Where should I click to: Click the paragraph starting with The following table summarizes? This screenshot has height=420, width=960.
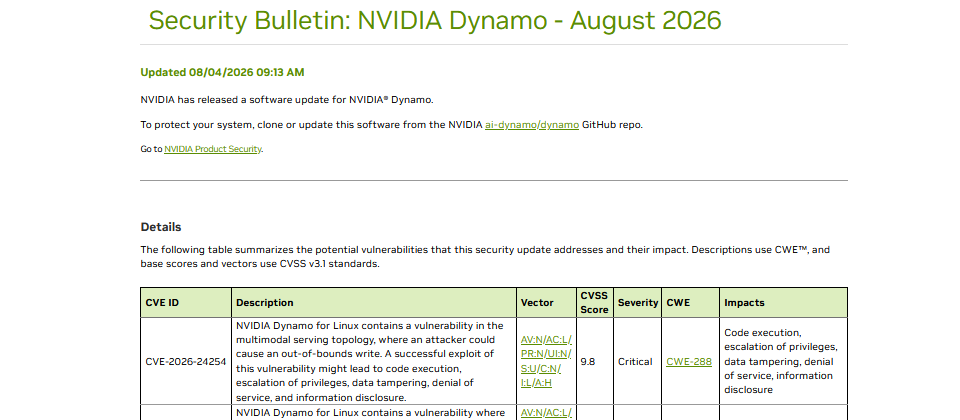pyautogui.click(x=485, y=257)
